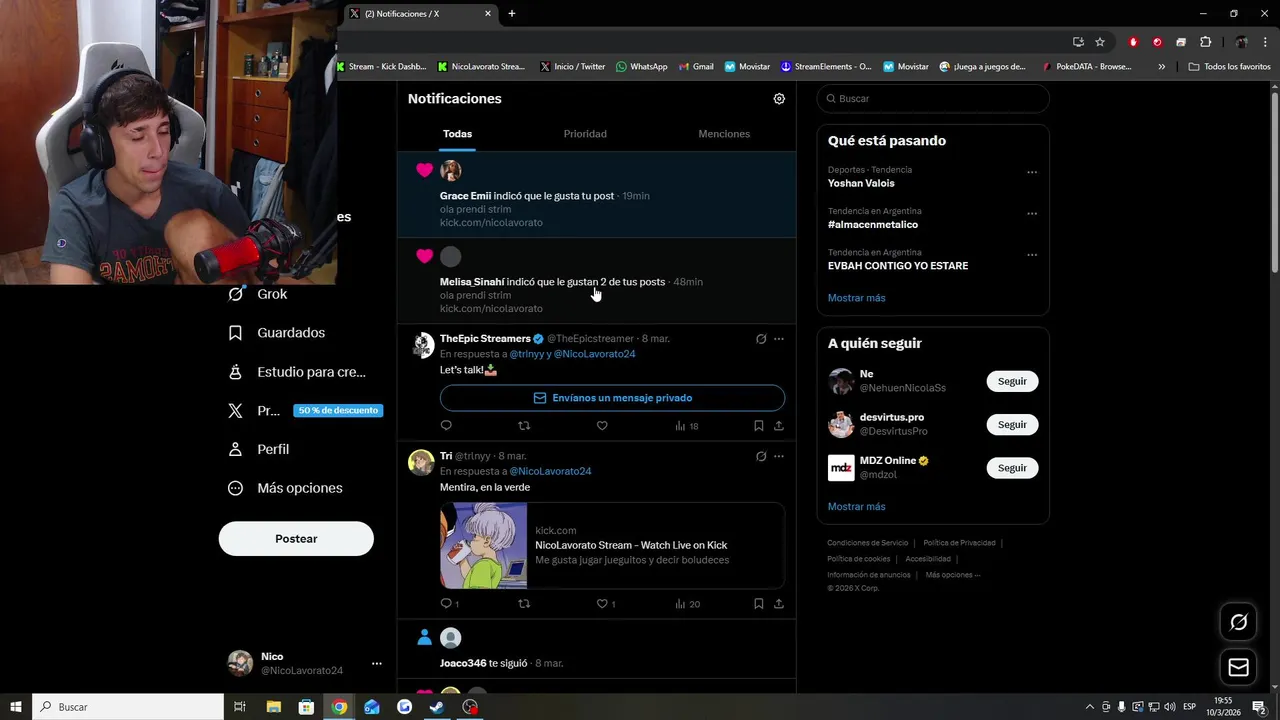Open notification settings gear icon
This screenshot has height=720, width=1280.
click(x=779, y=99)
